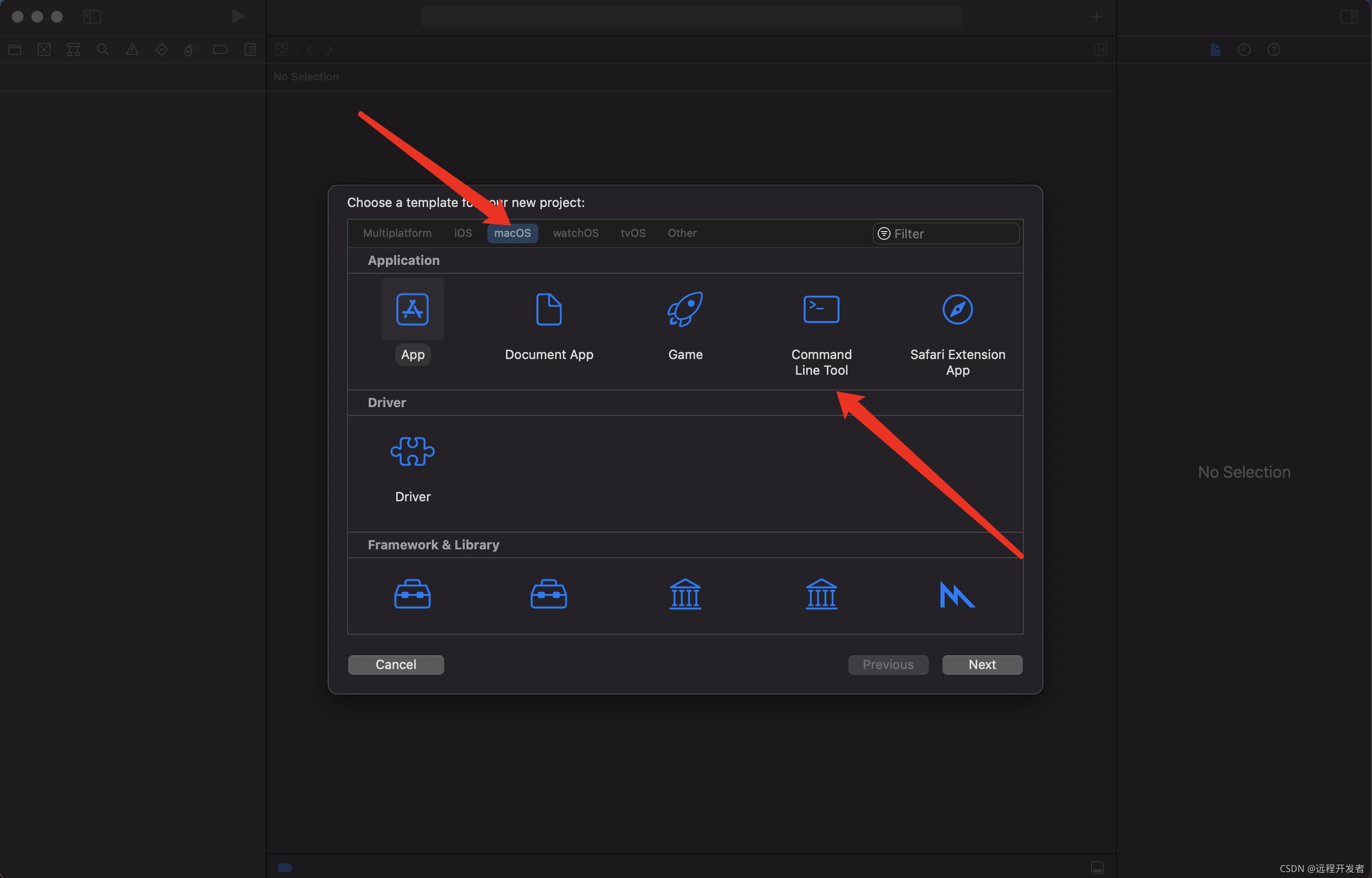Switch to the tvOS tab
The width and height of the screenshot is (1372, 878).
pos(633,233)
